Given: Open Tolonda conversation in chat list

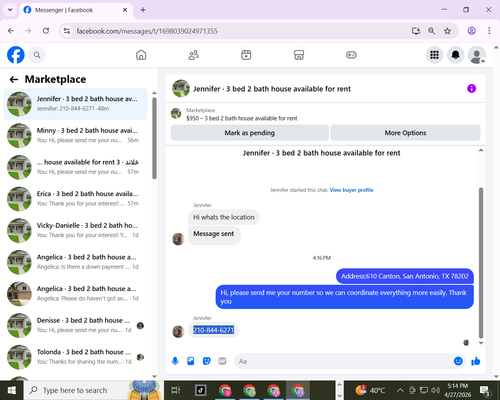Looking at the screenshot, I should 75,357.
